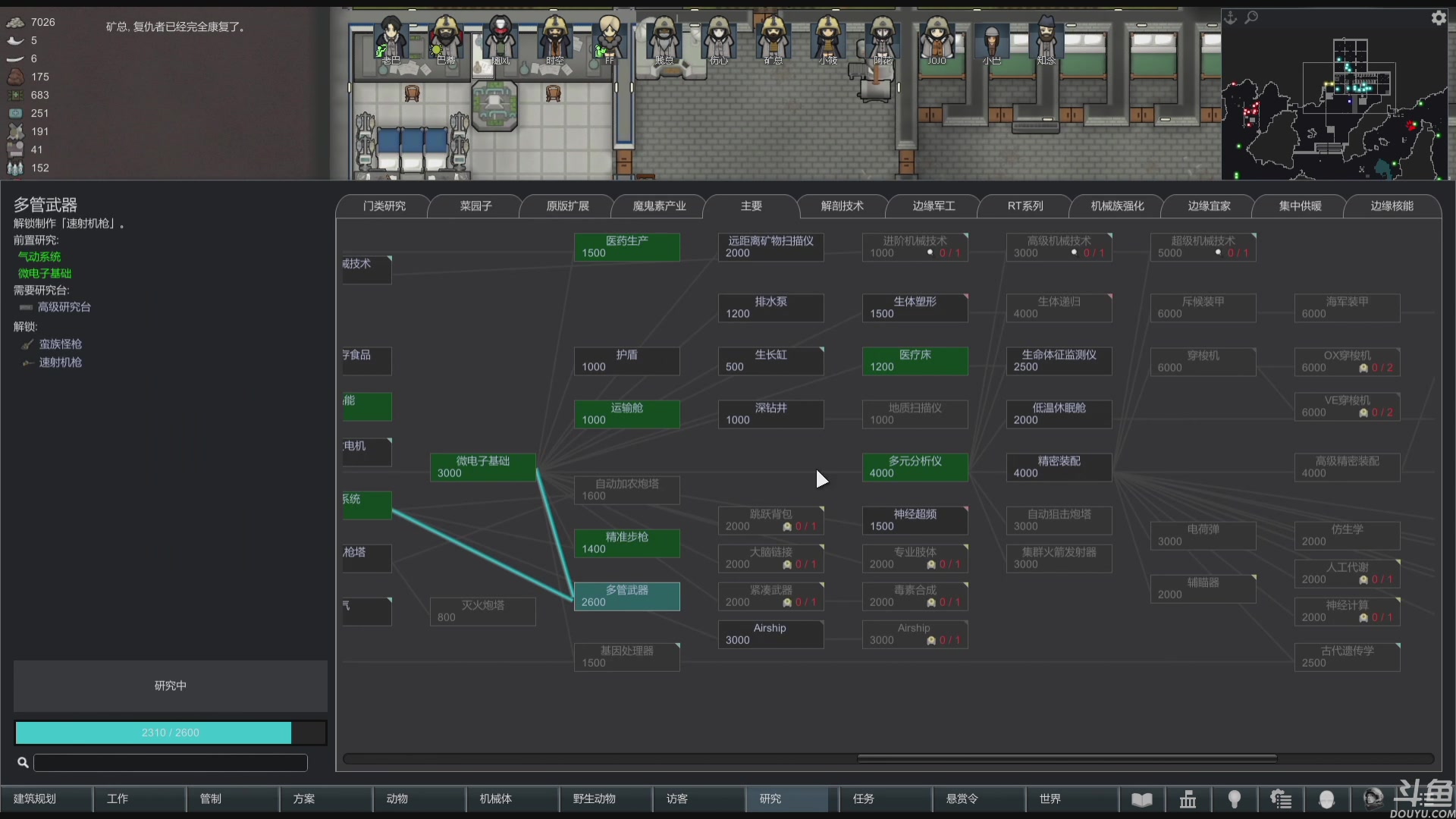
Task: Open the gear list menu icon
Action: [1281, 799]
